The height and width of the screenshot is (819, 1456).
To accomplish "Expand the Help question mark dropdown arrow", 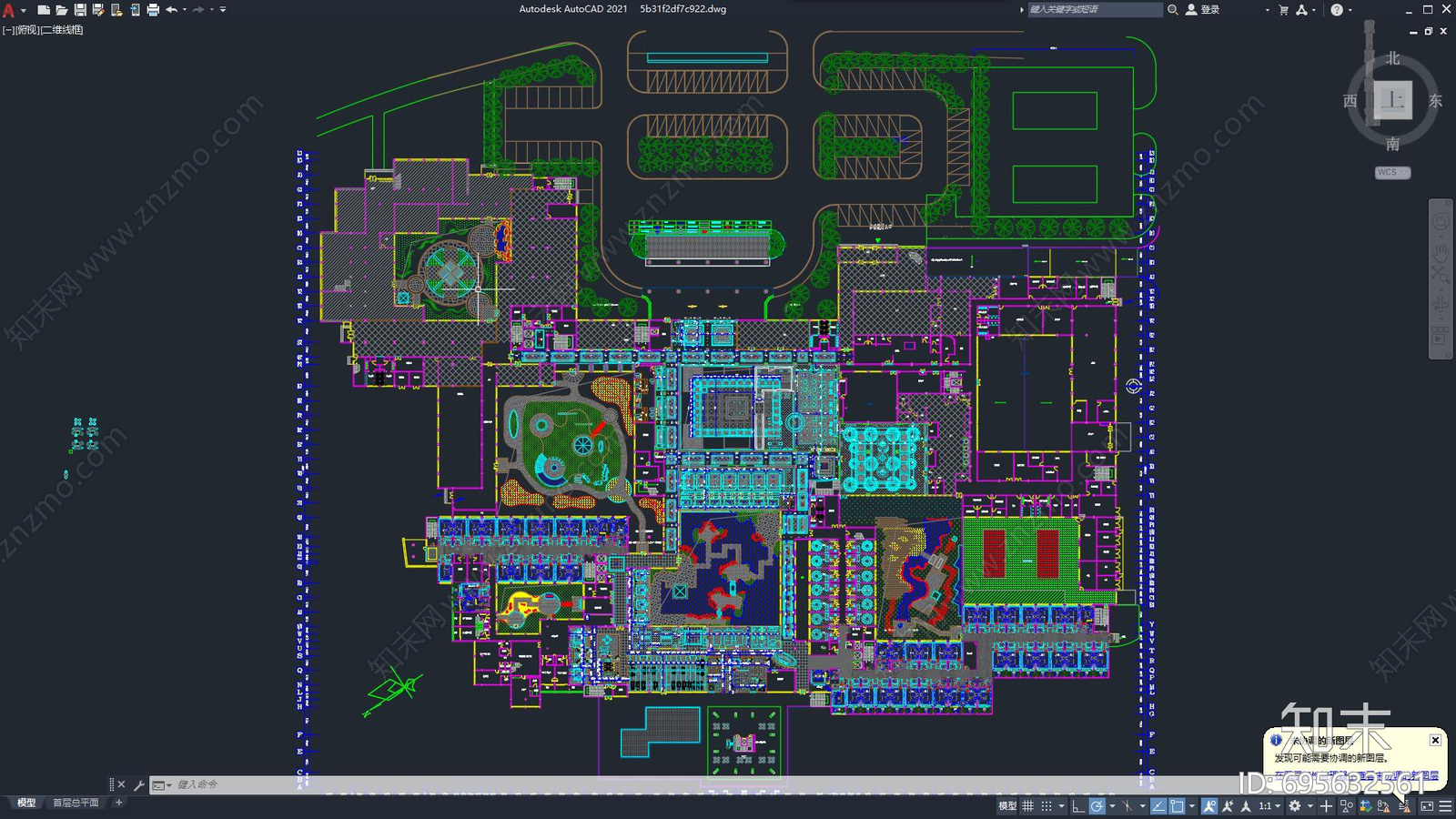I will coord(1350,10).
